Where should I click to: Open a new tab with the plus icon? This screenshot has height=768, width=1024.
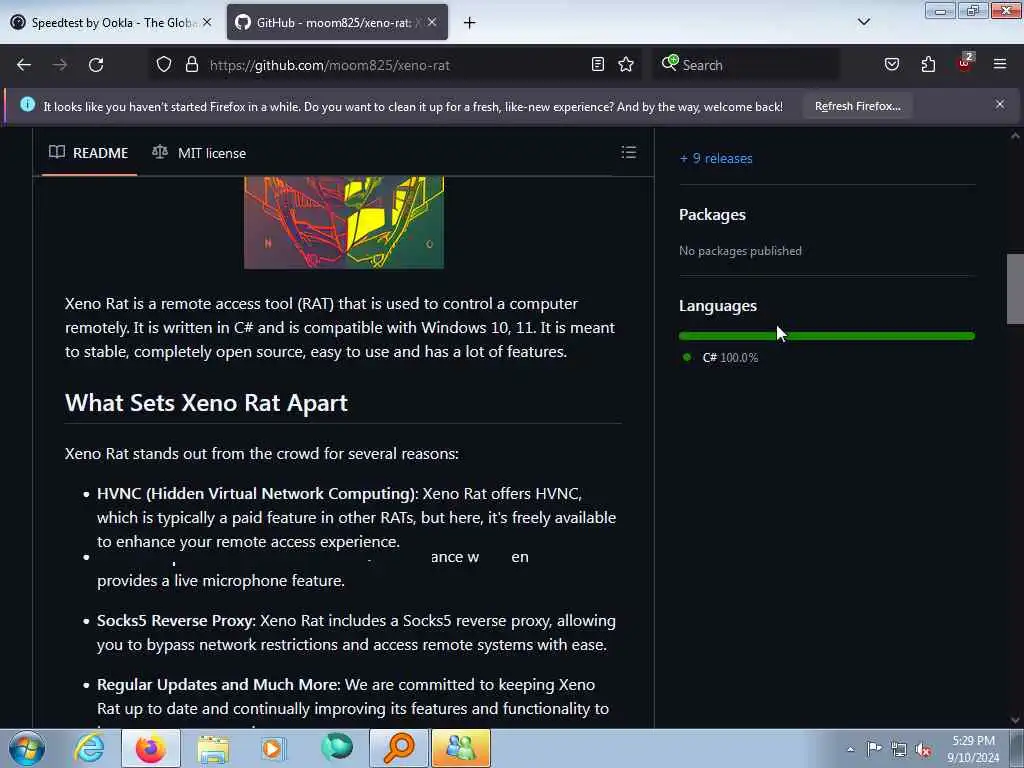tap(469, 23)
